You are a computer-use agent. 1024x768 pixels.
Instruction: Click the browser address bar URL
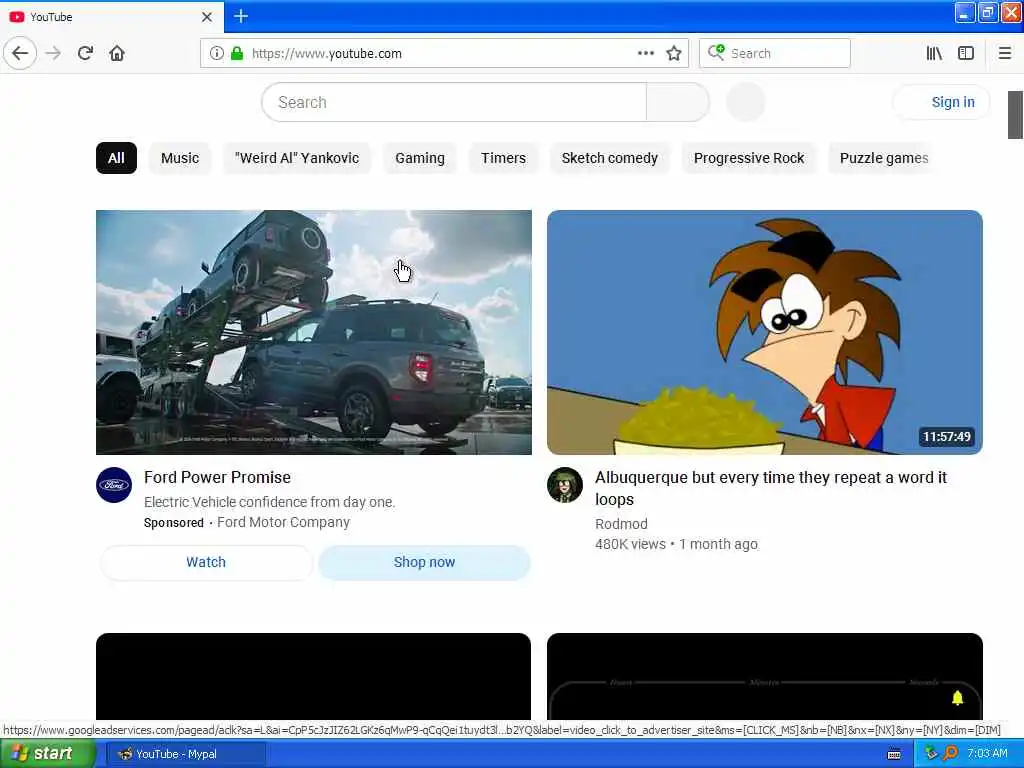click(x=327, y=54)
